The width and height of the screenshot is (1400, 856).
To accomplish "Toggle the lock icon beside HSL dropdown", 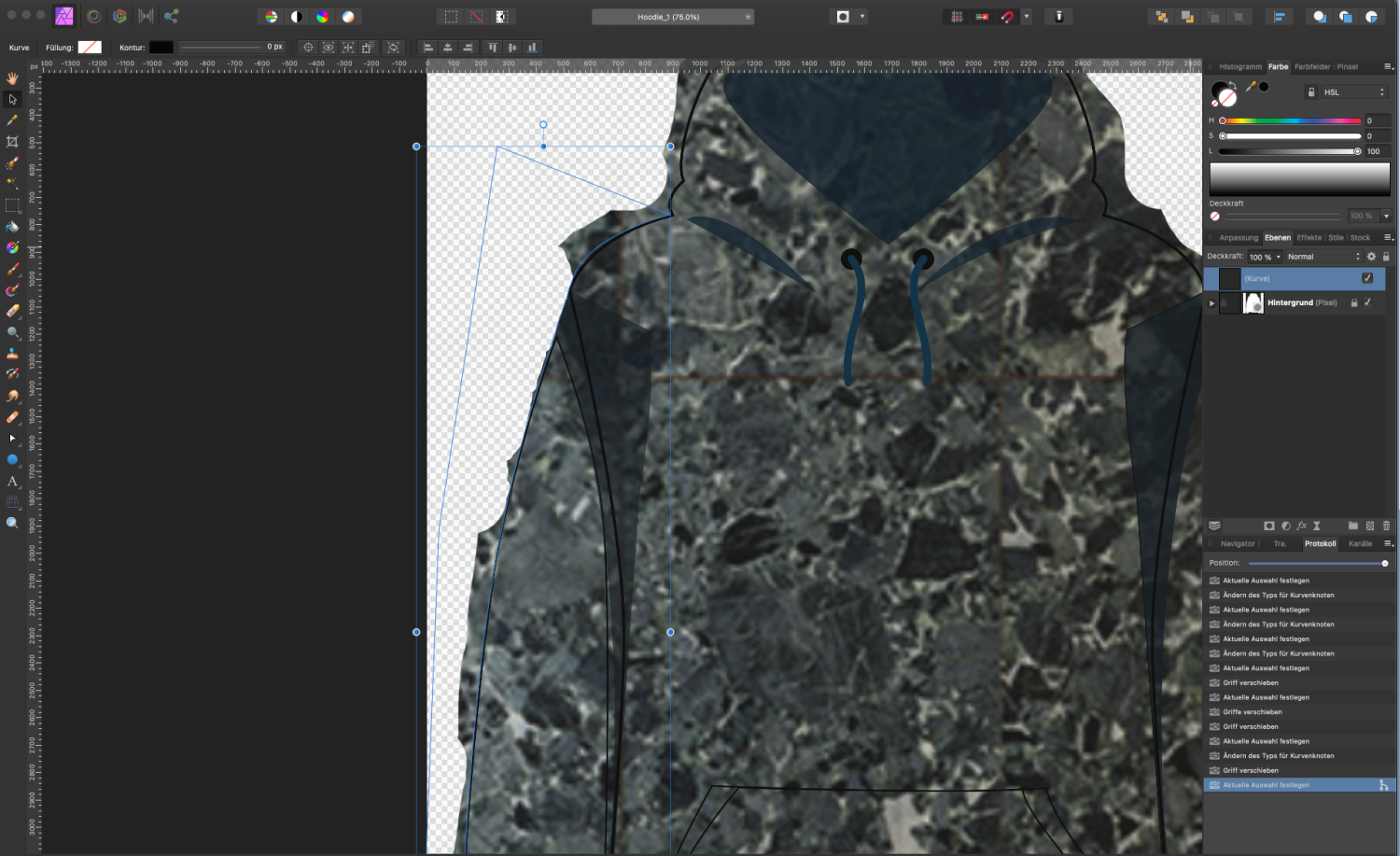I will point(1311,92).
